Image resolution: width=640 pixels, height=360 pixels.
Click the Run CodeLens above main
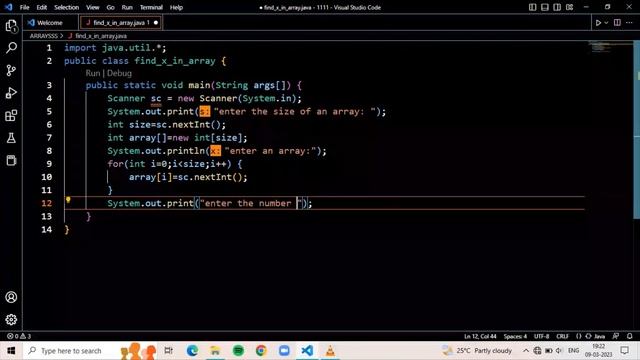point(93,73)
